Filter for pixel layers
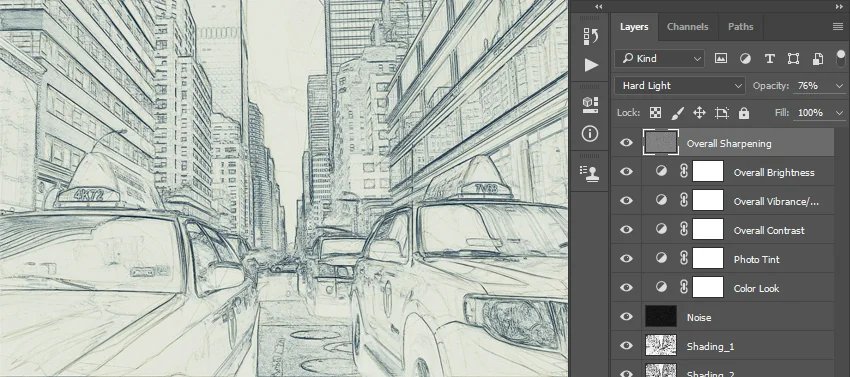This screenshot has height=377, width=850. 720,59
